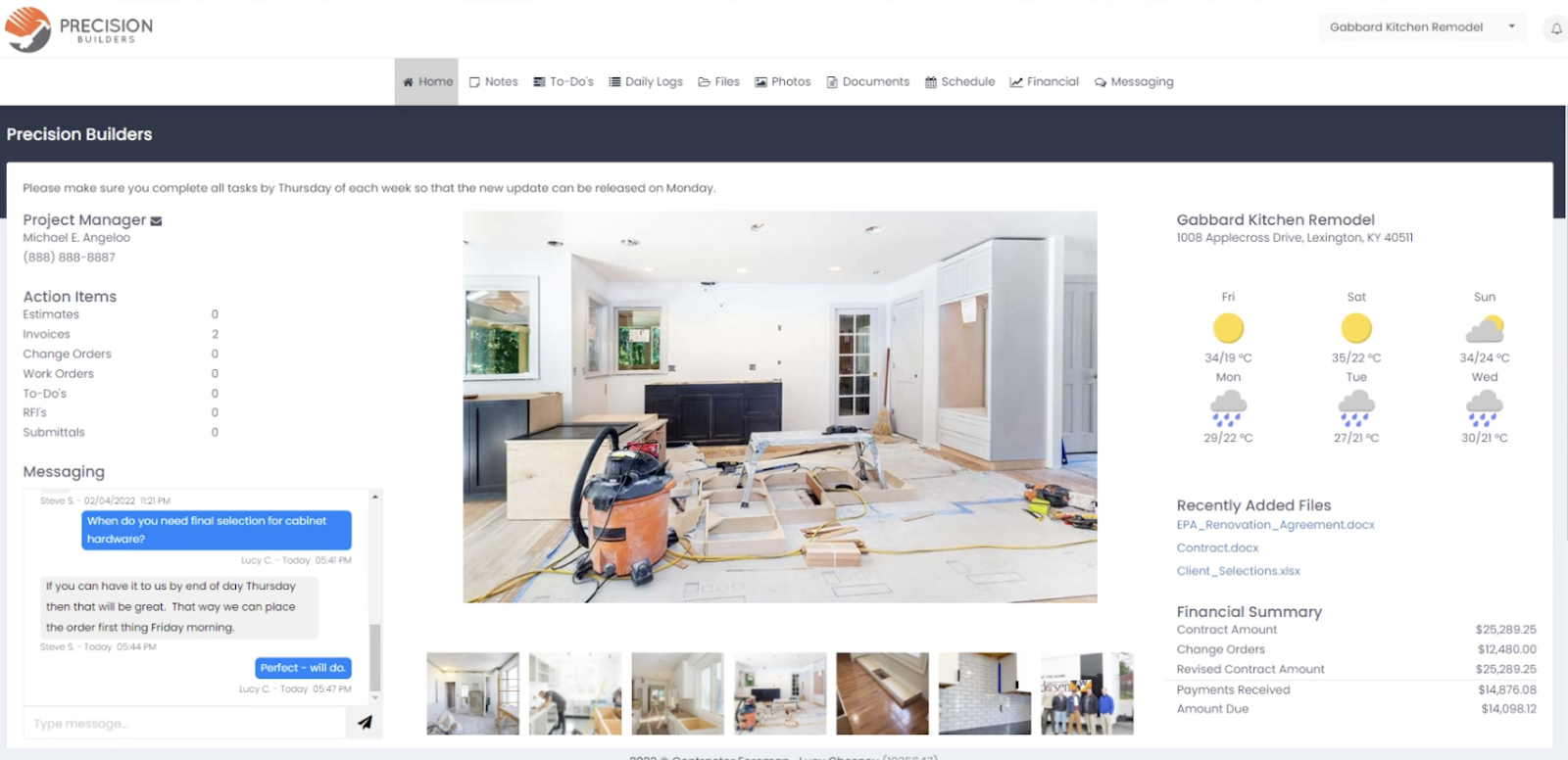Image resolution: width=1568 pixels, height=760 pixels.
Task: Open the Schedule tab
Action: (x=960, y=81)
